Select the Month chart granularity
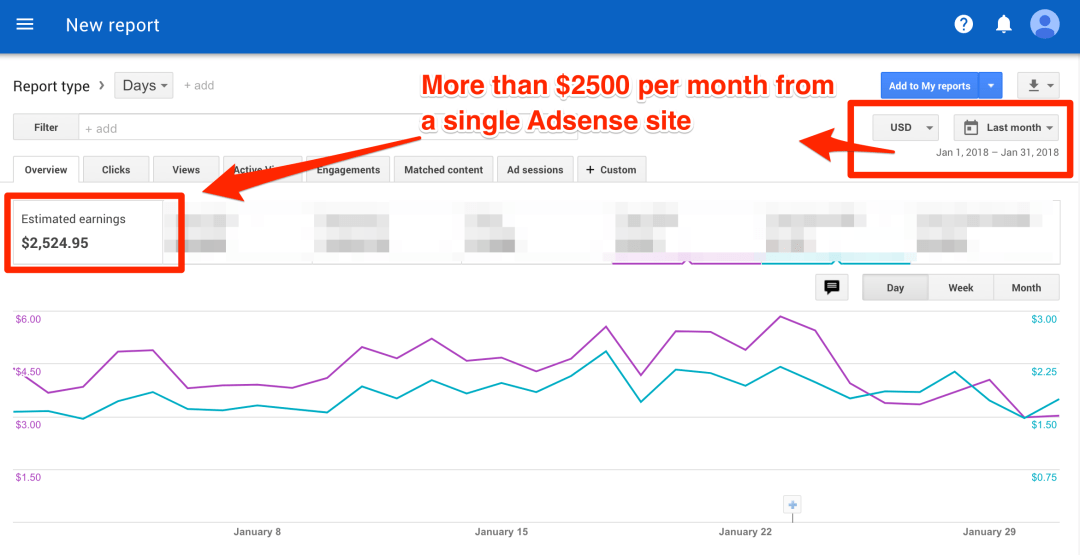 (1026, 288)
